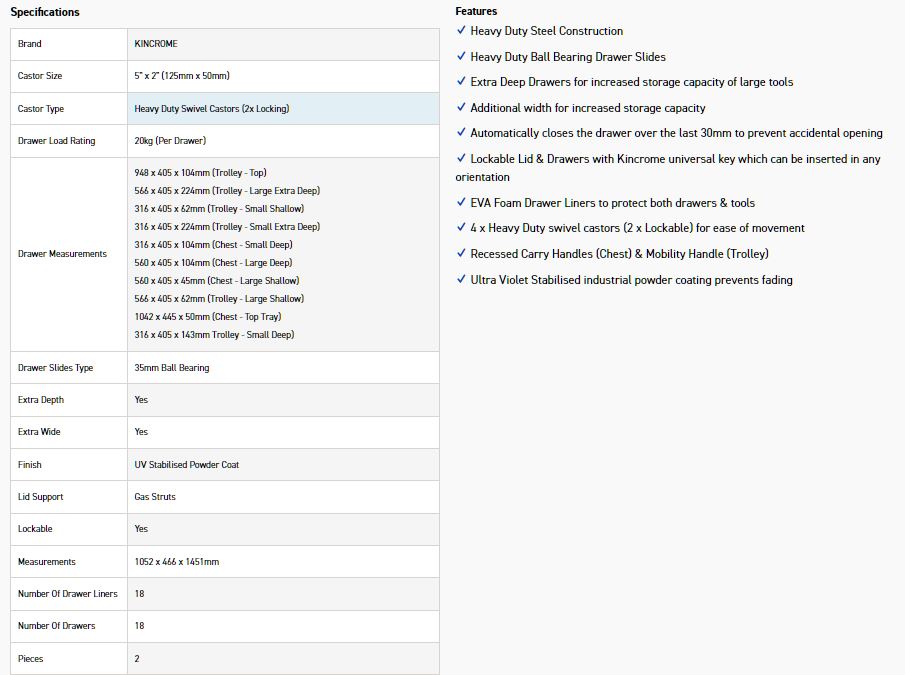Click the checkmark beside Heavy Duty Steel Construction

pos(461,30)
